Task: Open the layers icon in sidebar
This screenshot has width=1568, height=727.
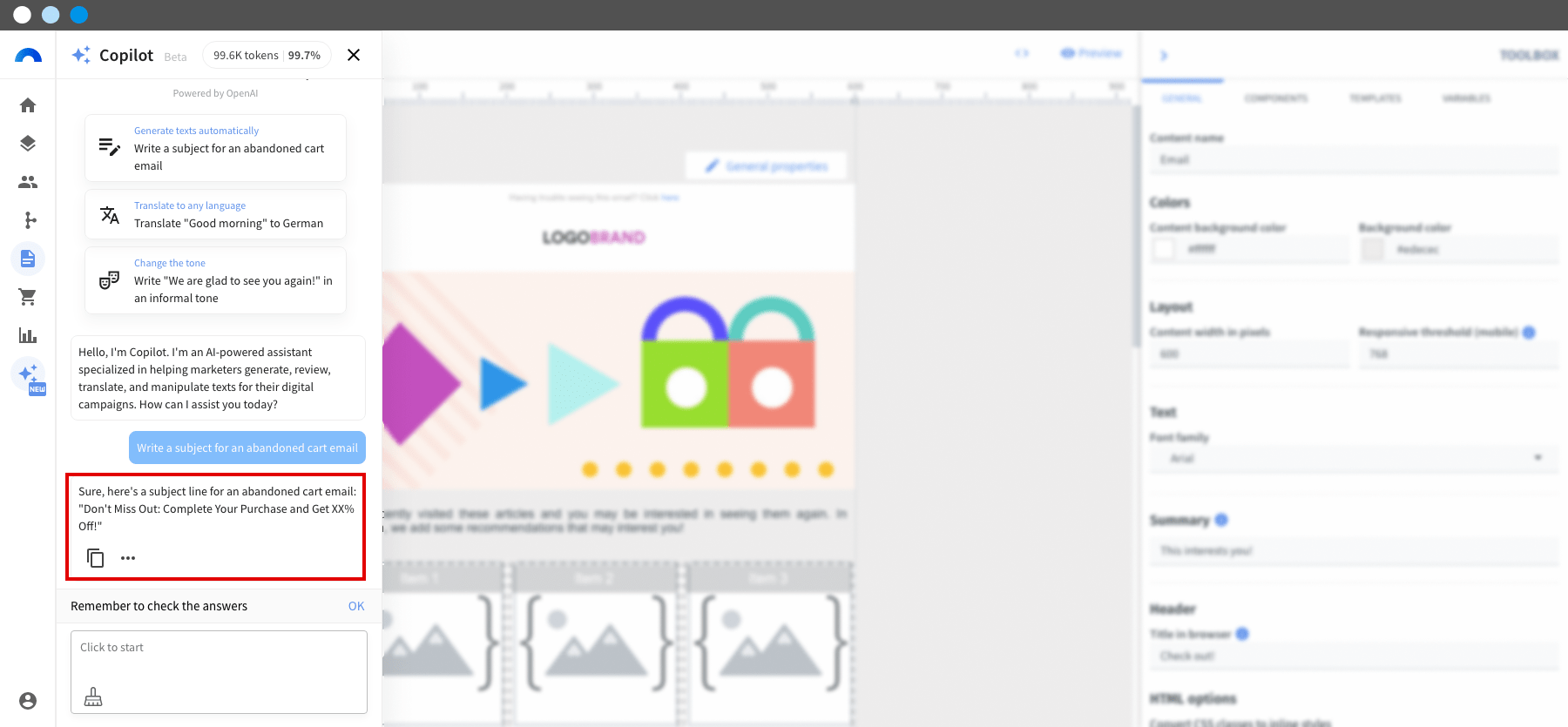Action: [x=28, y=144]
